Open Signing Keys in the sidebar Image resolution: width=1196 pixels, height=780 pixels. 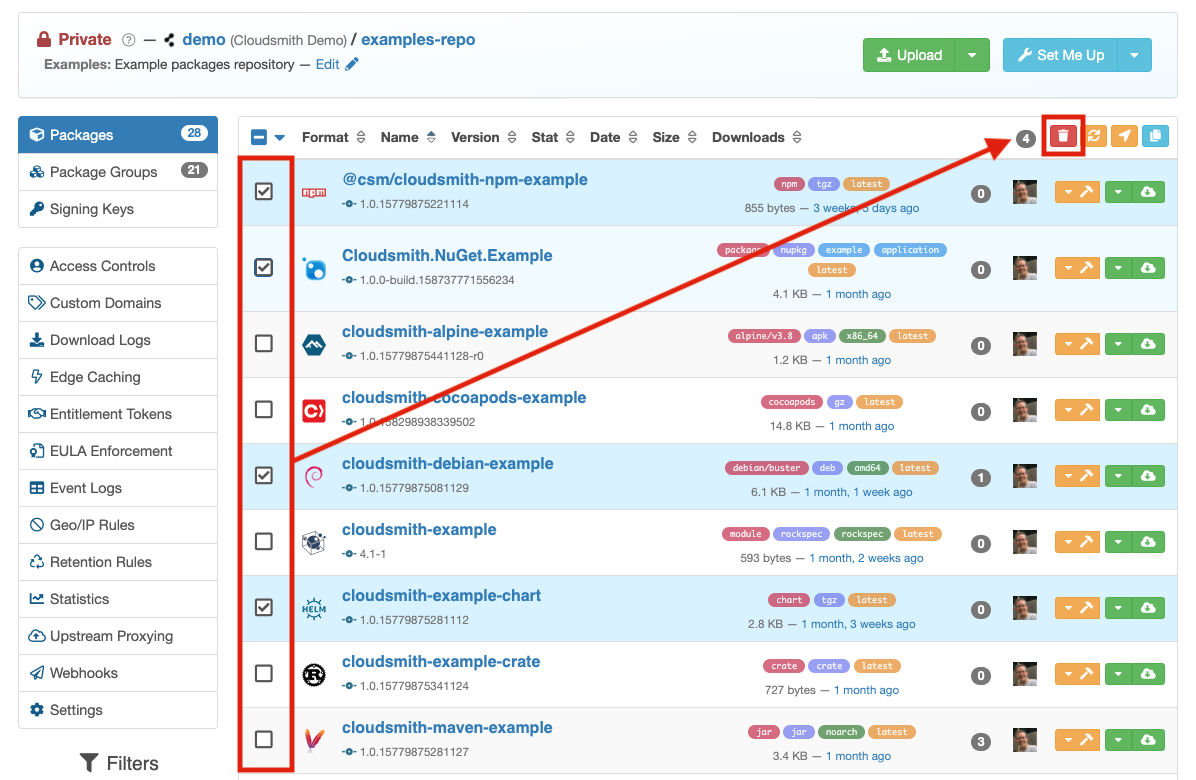click(118, 209)
